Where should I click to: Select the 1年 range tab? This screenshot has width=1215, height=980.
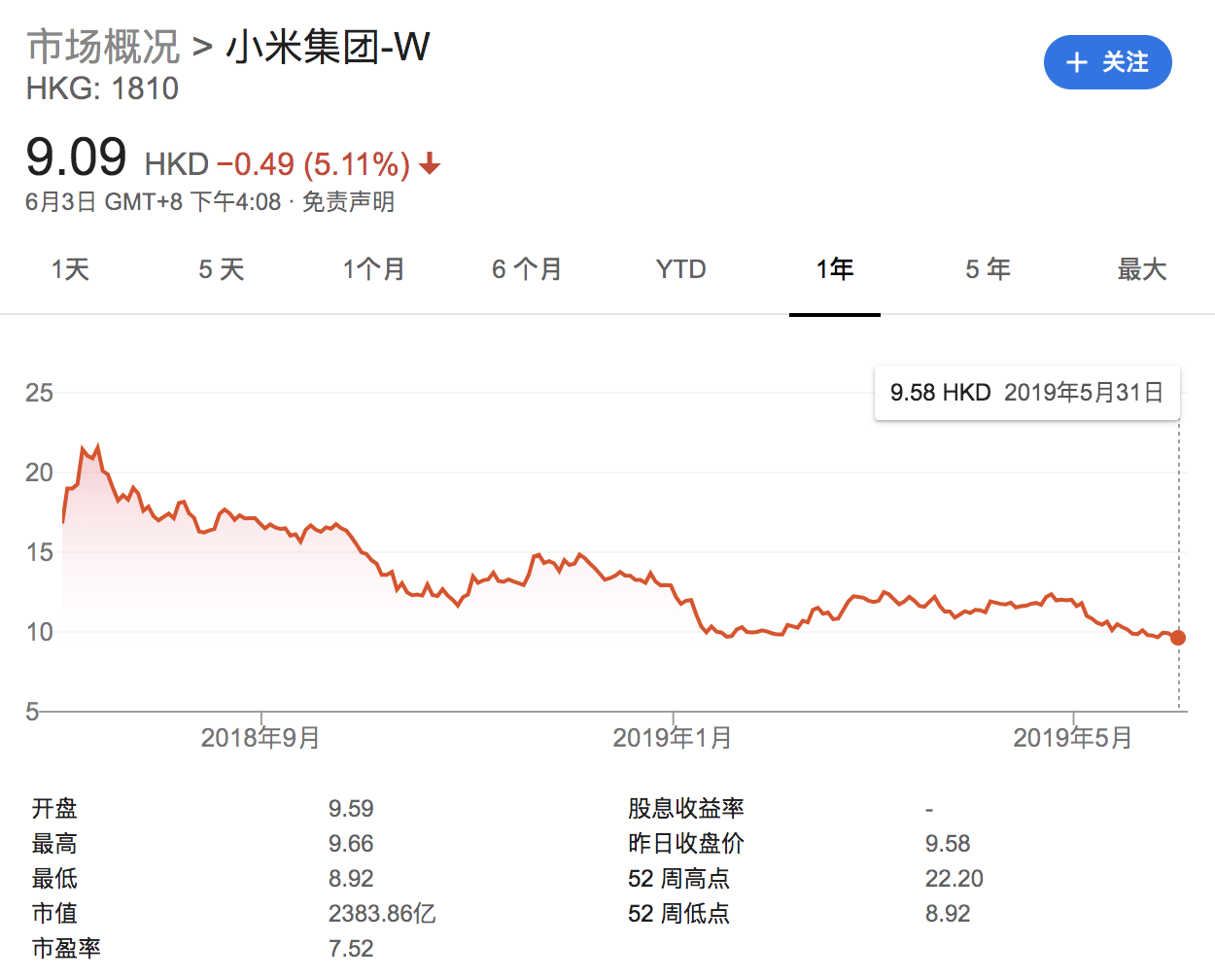[x=835, y=269]
